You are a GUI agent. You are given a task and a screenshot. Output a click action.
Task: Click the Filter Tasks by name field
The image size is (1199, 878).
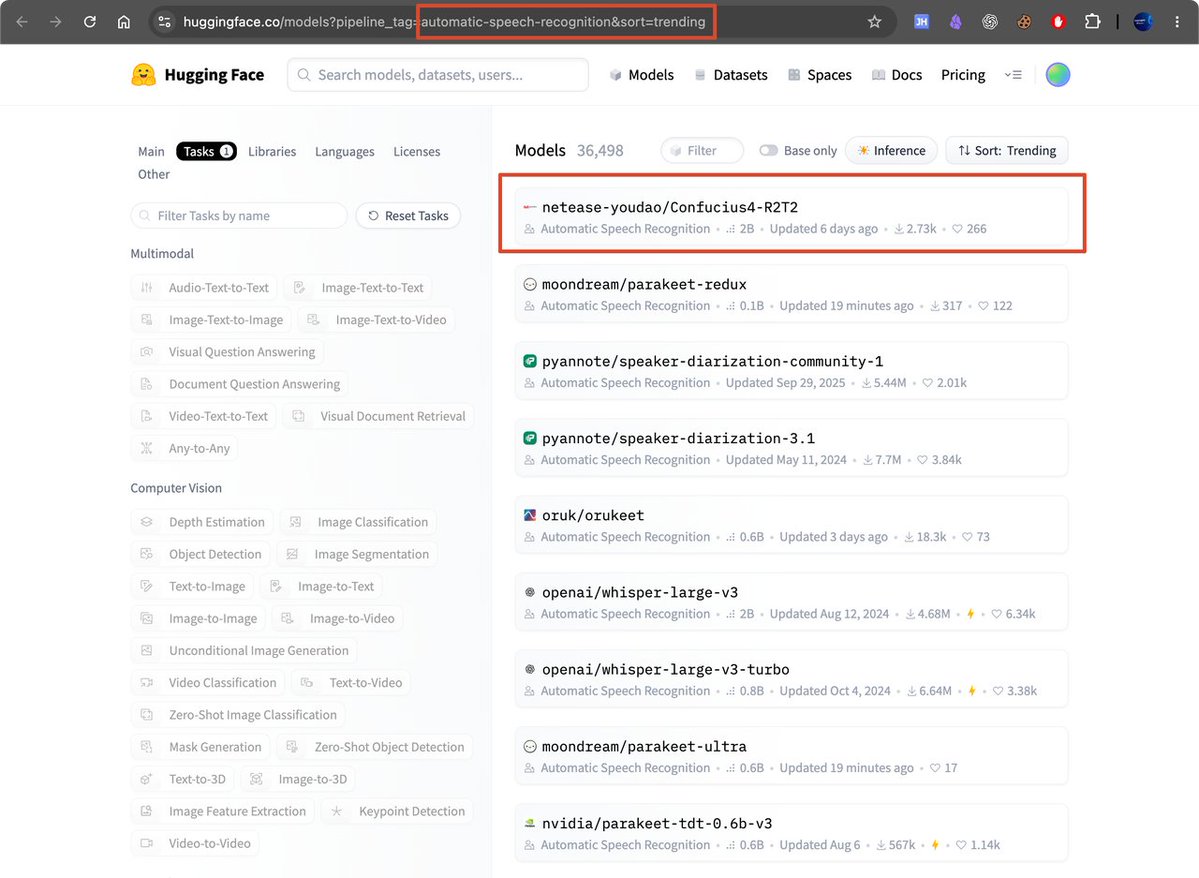[239, 216]
